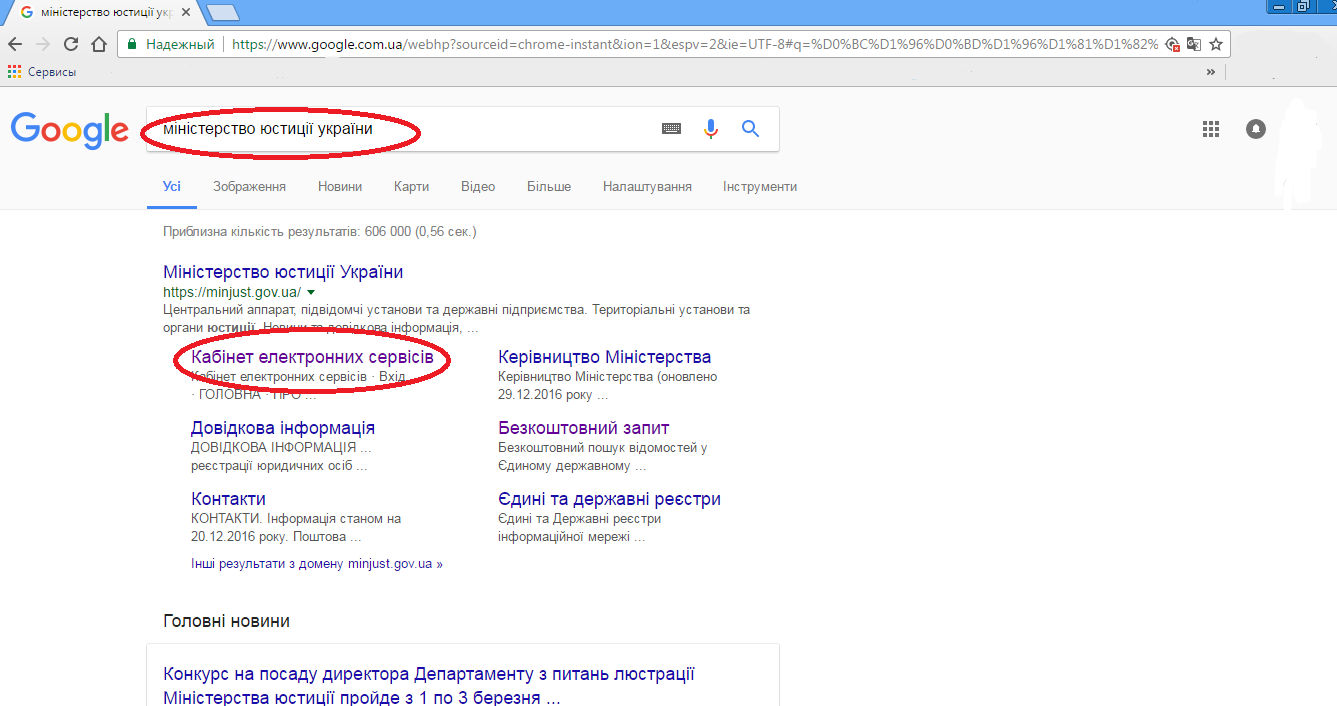Open the Міністерство юстиції України result

tap(283, 272)
